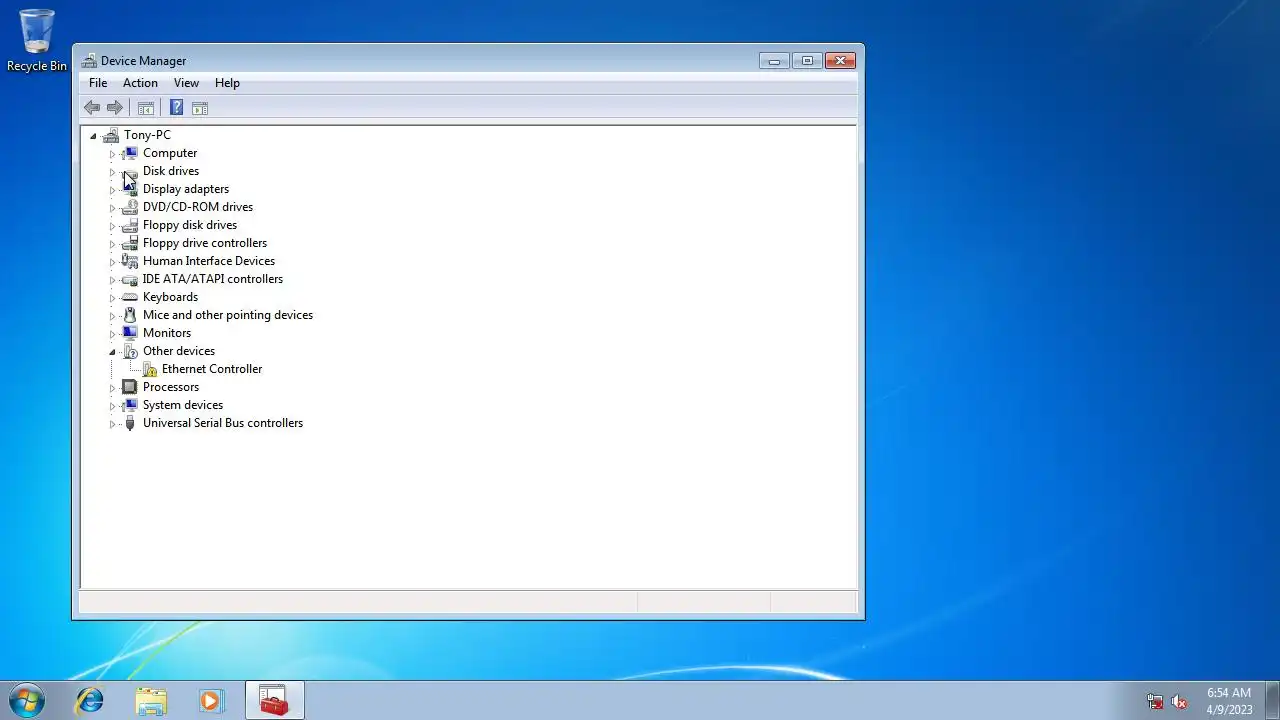This screenshot has width=1280, height=720.
Task: Expand the Monitors node arrow
Action: pos(112,334)
